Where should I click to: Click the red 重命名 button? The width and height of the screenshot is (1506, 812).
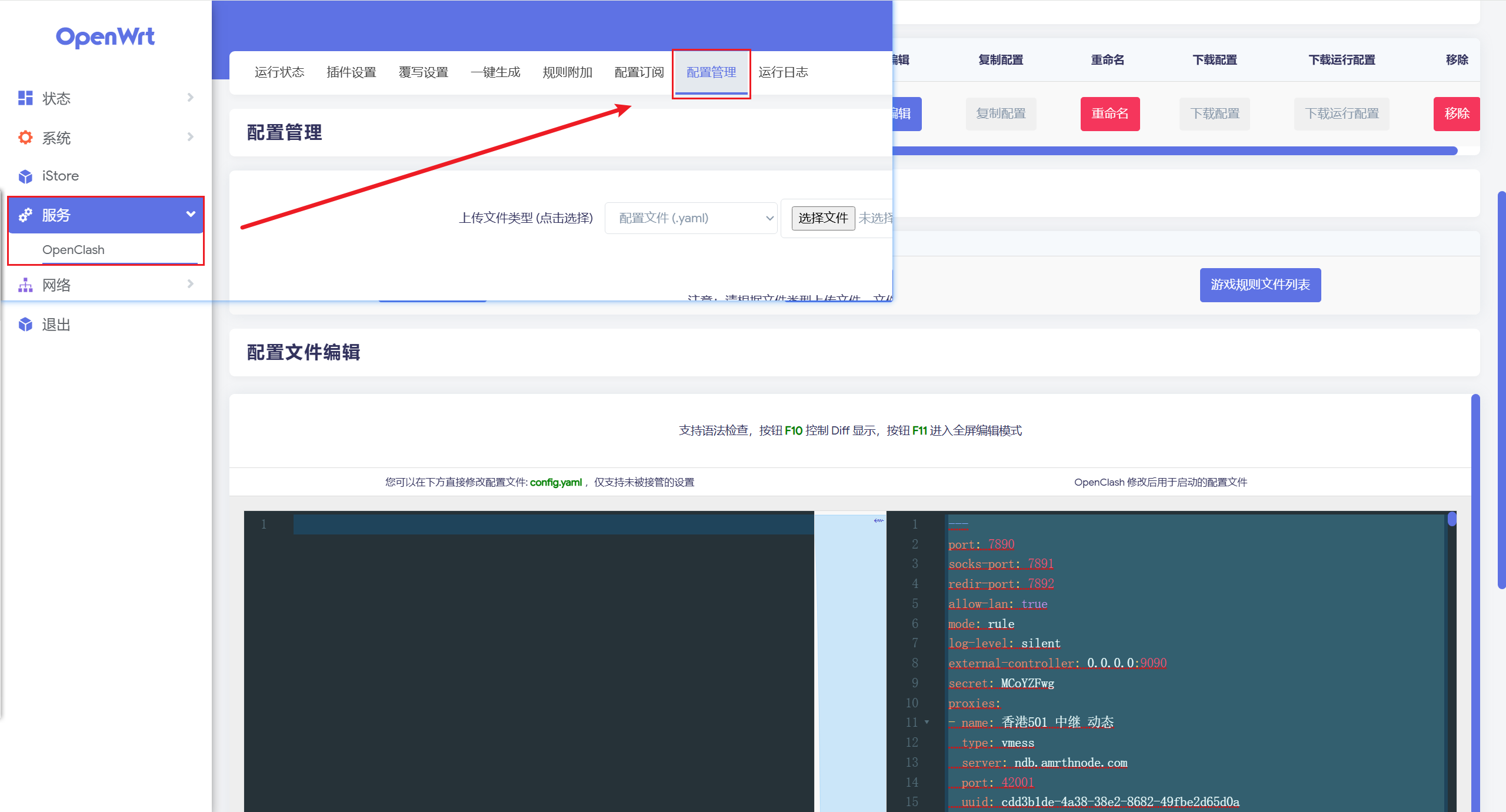click(1110, 114)
